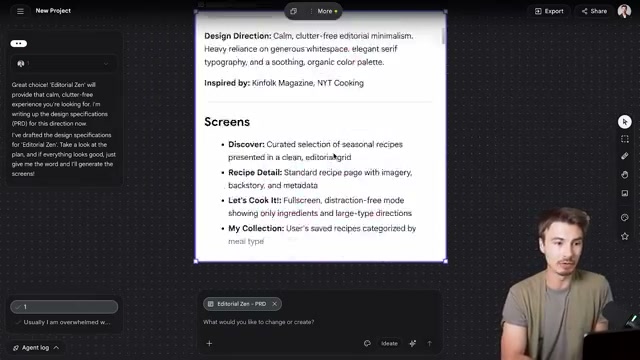The image size is (640, 360).
Task: Focus the 'What would you like to change' input
Action: [x=259, y=322]
